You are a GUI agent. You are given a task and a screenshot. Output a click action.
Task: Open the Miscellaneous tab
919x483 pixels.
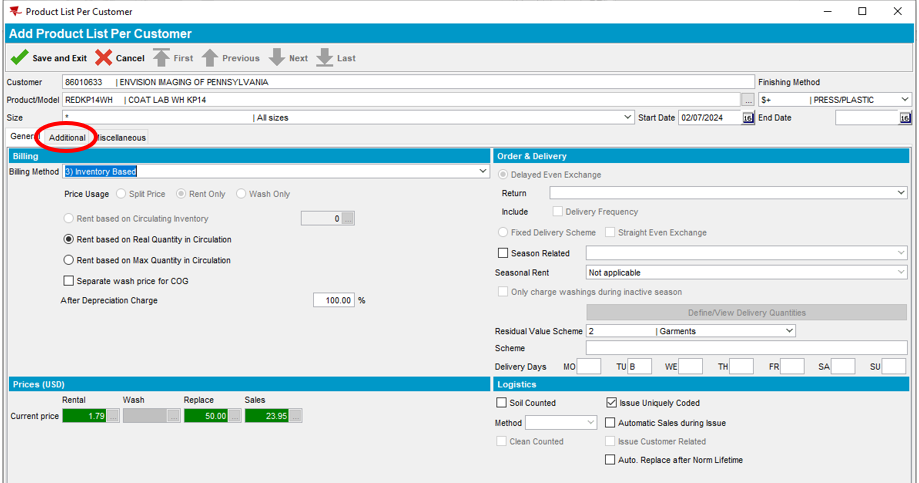coord(122,137)
